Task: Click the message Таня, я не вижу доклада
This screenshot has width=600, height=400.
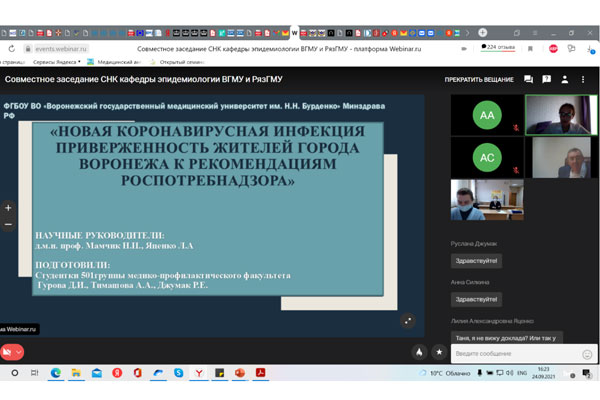Action: [x=507, y=338]
